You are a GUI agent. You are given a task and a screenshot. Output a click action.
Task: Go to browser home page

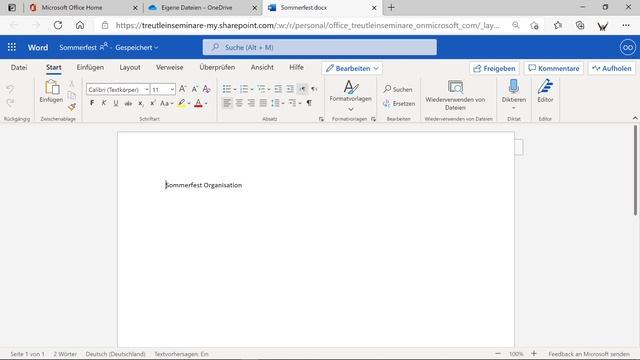80,25
